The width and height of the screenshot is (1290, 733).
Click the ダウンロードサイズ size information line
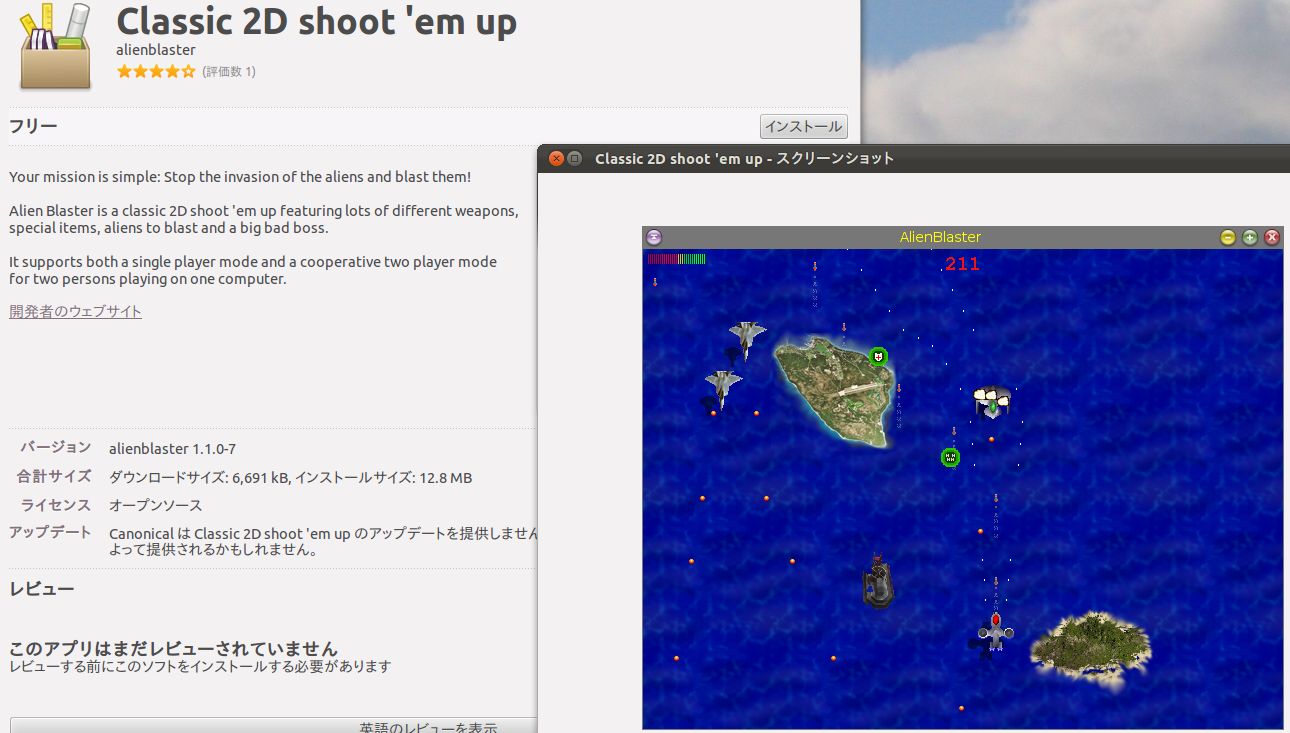coord(290,478)
